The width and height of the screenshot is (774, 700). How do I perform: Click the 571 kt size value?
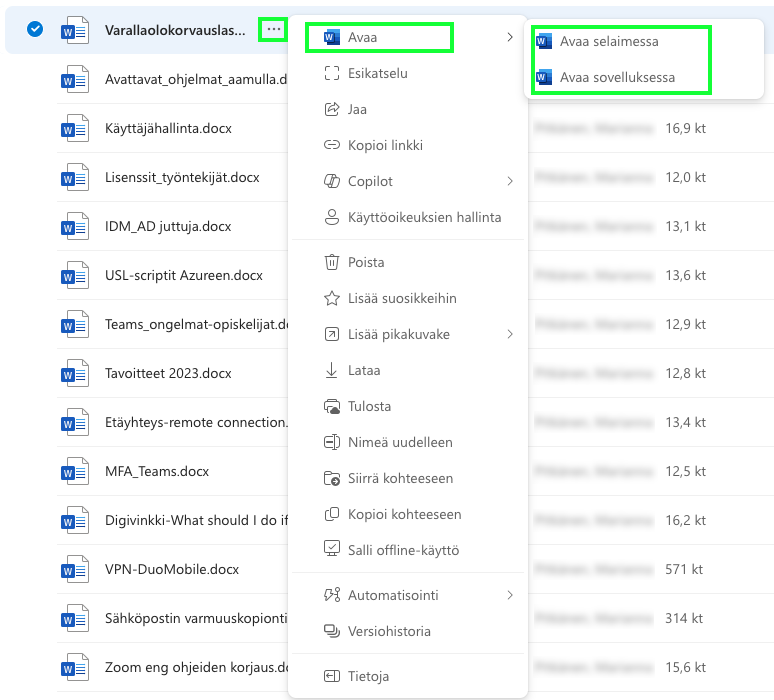click(684, 569)
